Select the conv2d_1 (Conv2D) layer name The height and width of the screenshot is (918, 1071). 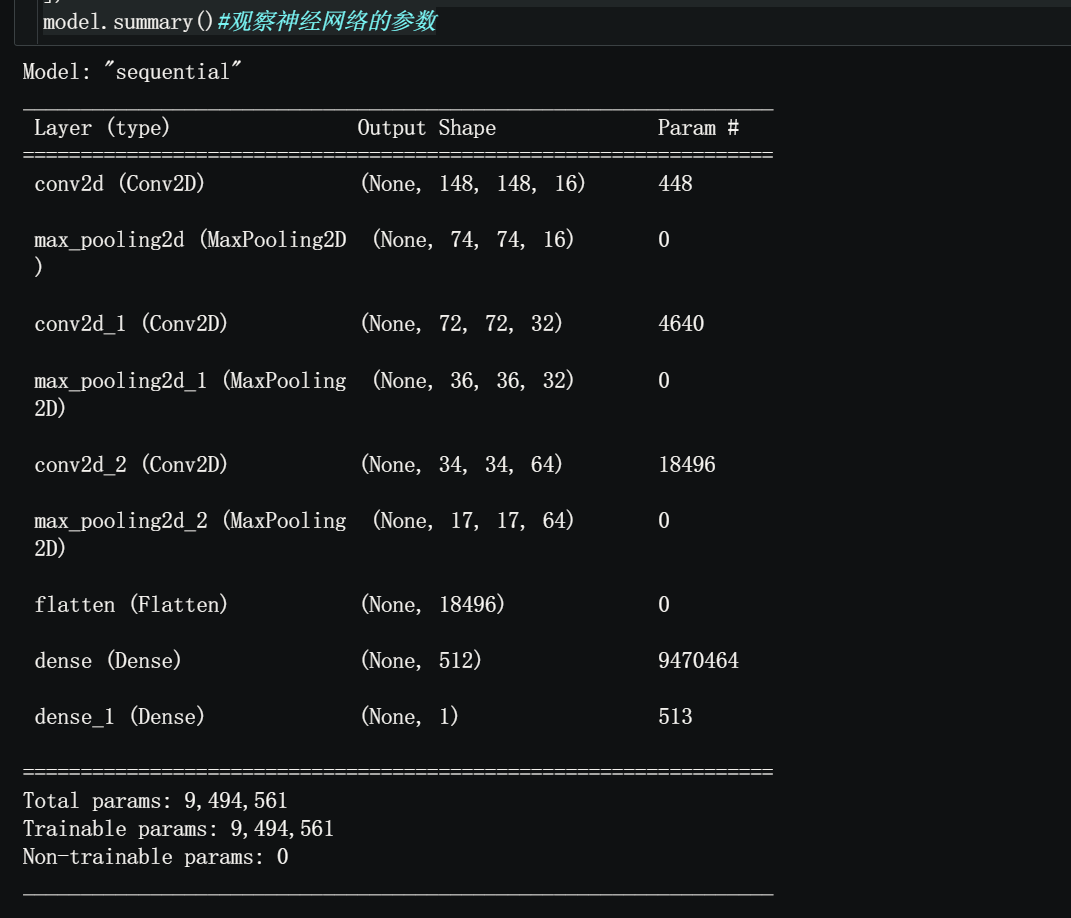point(131,324)
